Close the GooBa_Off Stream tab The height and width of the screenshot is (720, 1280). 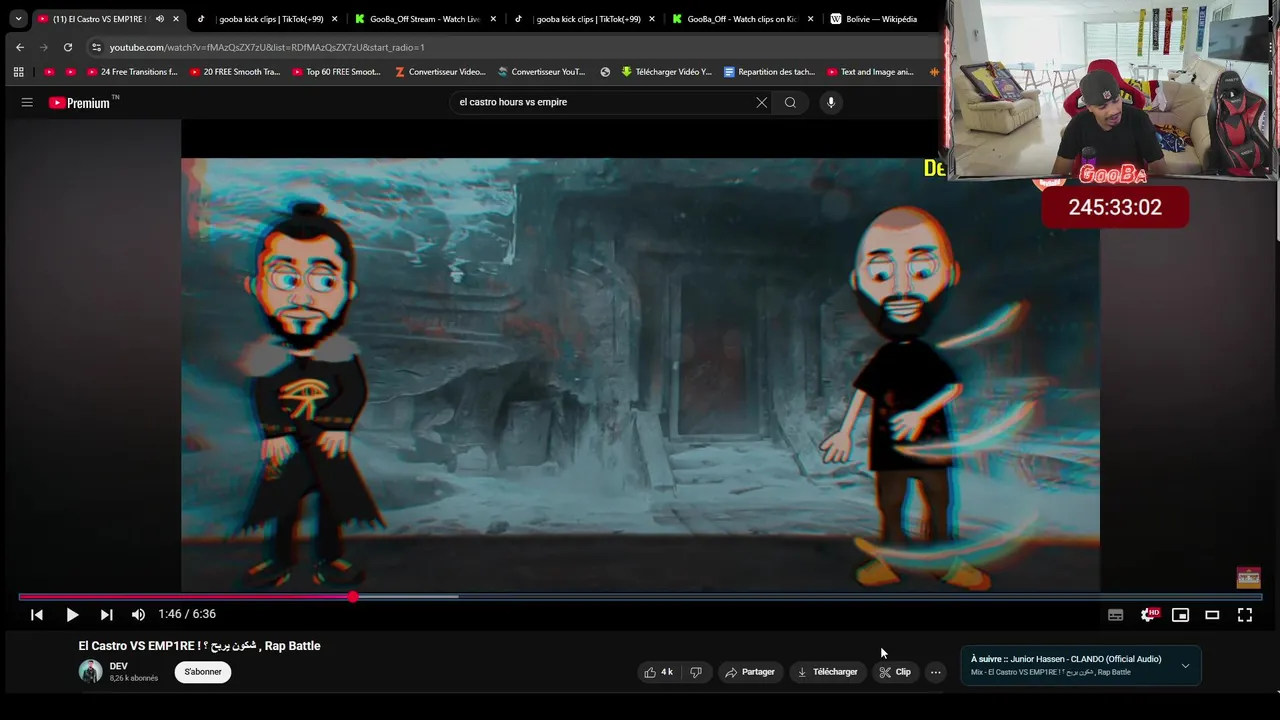pos(493,18)
